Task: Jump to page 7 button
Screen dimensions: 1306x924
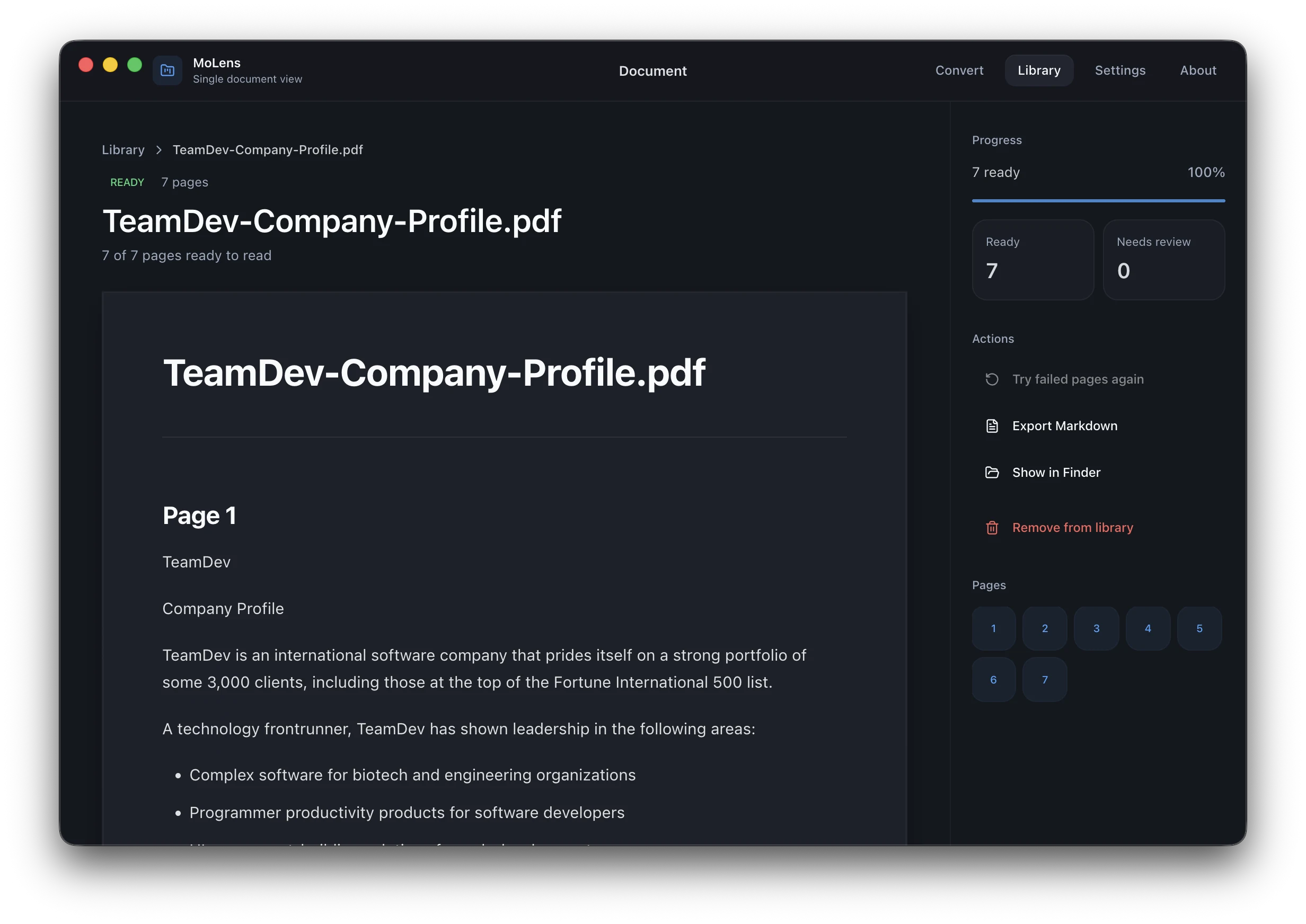Action: 1044,680
